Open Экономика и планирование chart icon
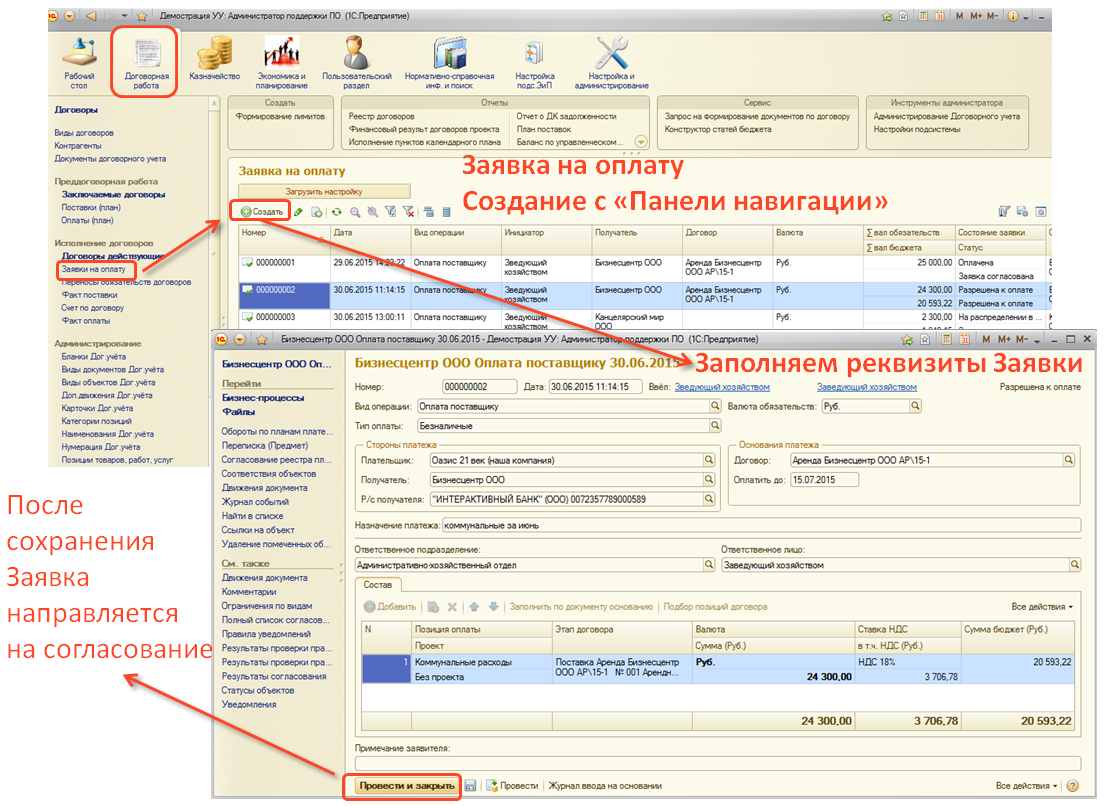 (x=281, y=59)
